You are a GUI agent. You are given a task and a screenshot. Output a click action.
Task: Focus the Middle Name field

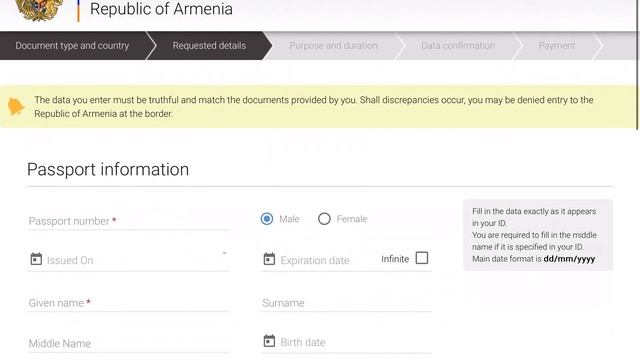coord(128,343)
